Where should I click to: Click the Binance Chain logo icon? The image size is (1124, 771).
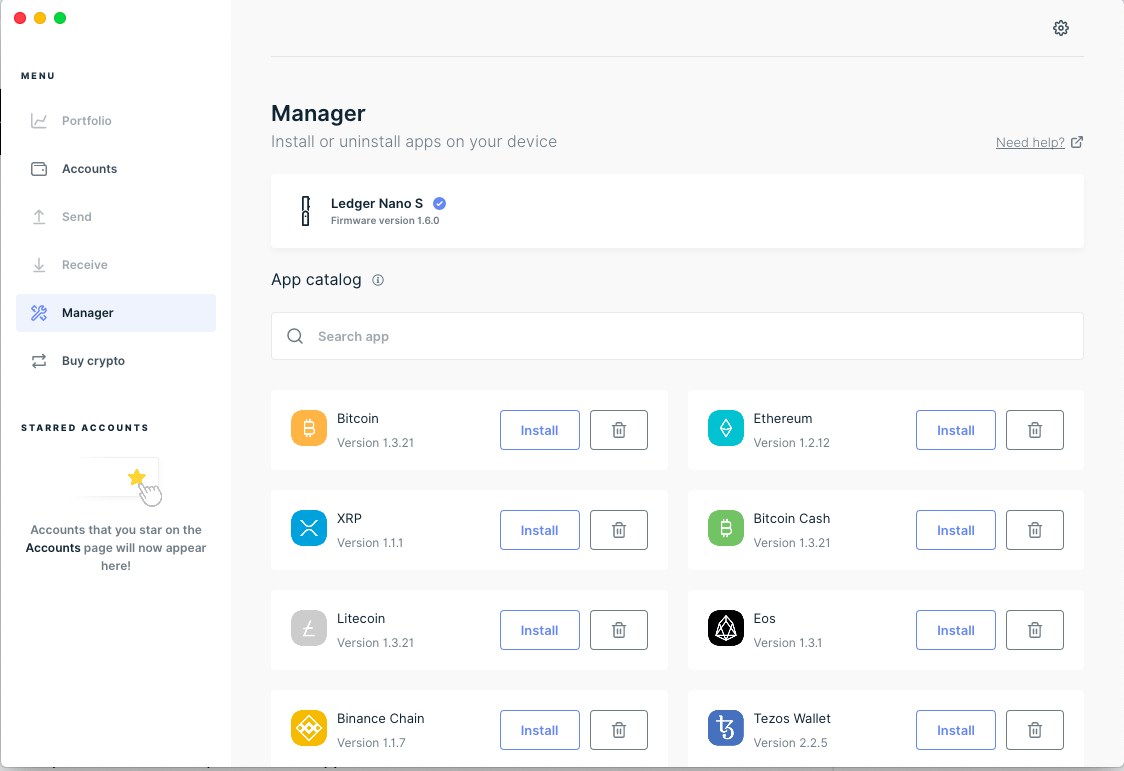(x=309, y=728)
